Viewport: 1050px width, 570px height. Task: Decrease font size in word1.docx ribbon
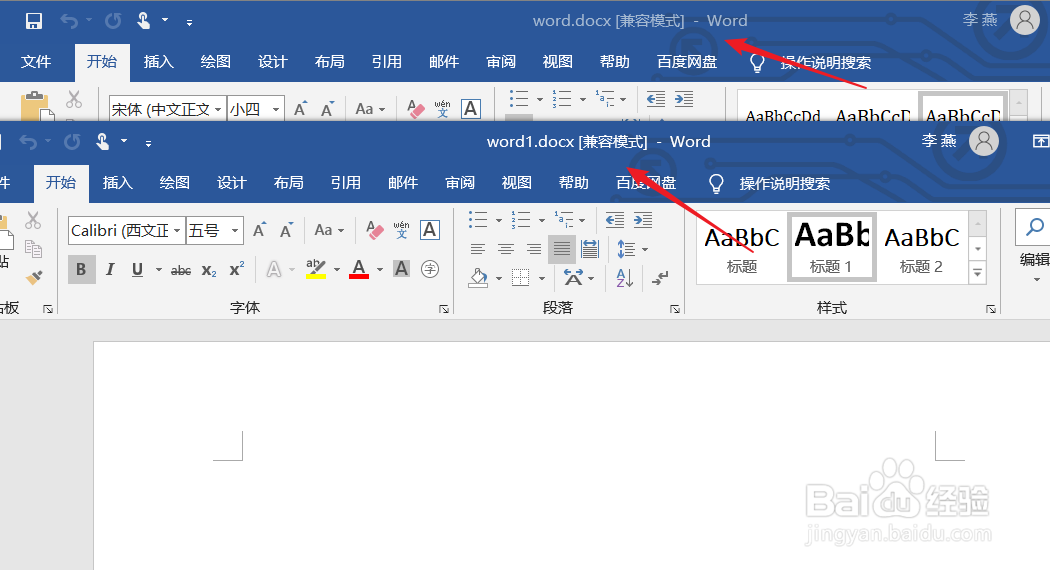(x=287, y=230)
